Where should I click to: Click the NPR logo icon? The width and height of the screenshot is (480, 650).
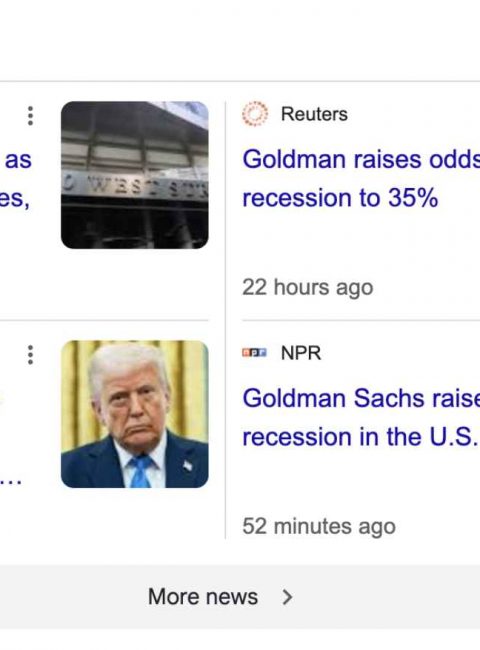point(255,353)
